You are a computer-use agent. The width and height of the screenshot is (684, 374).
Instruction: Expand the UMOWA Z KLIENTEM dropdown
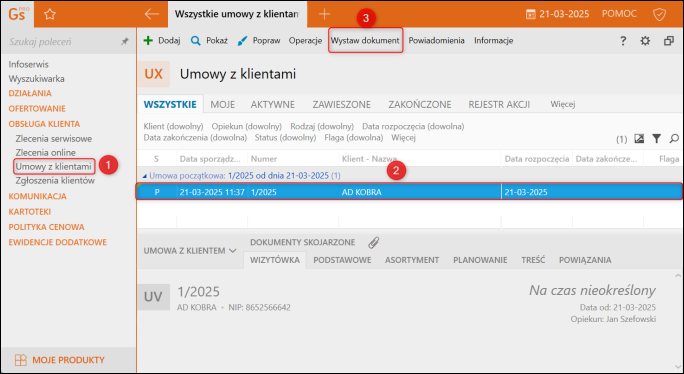tap(190, 251)
